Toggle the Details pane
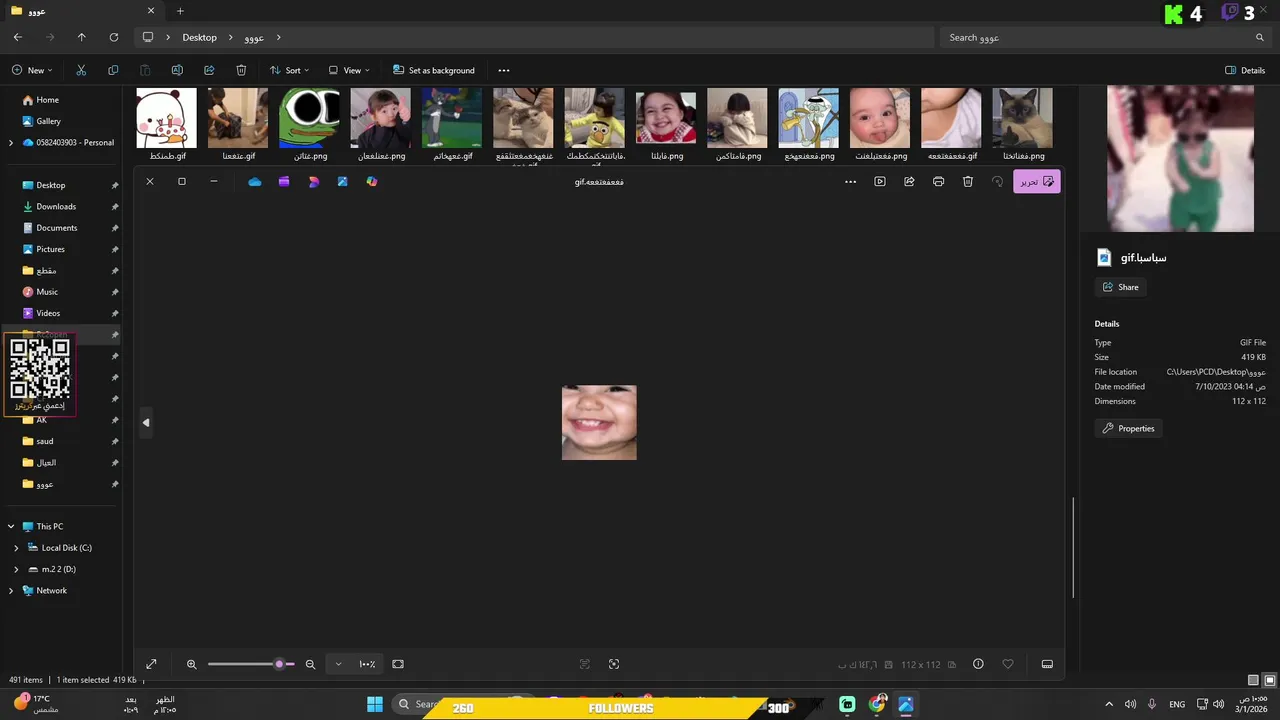This screenshot has width=1280, height=720. pyautogui.click(x=1245, y=70)
